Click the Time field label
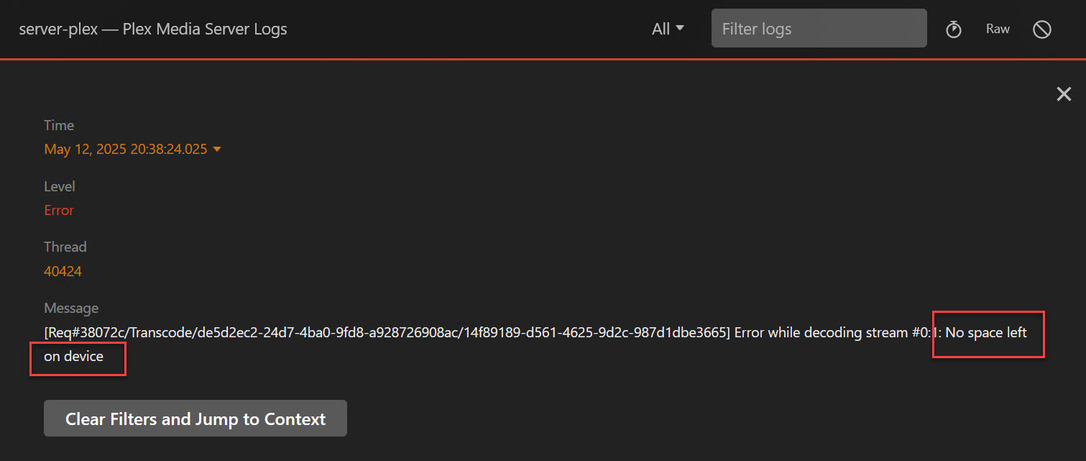The width and height of the screenshot is (1086, 461). 59,125
